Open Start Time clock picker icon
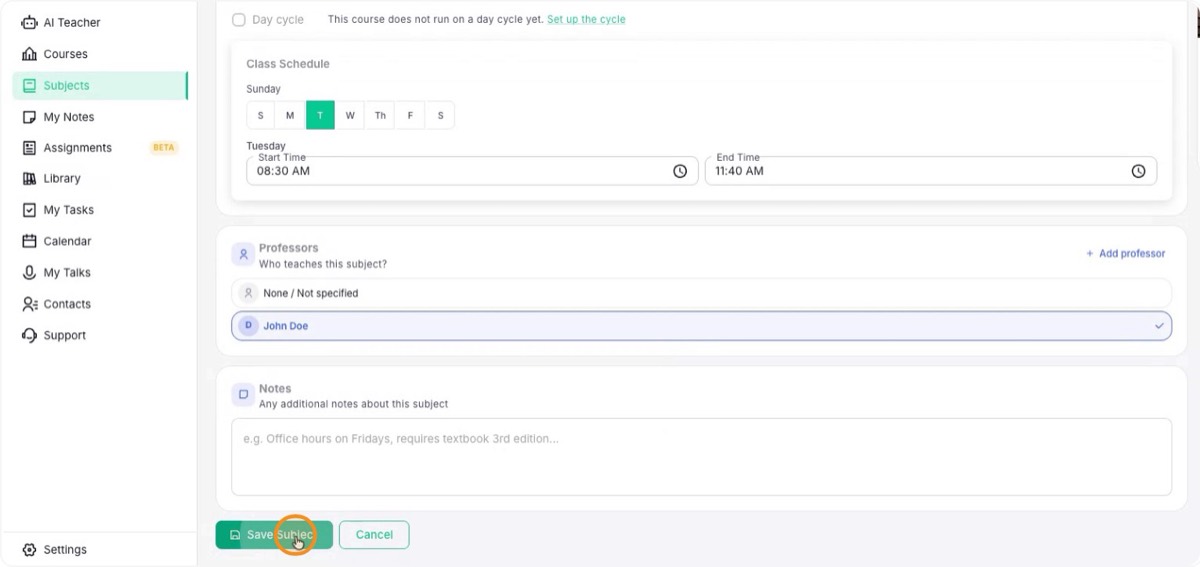Viewport: 1200px width, 567px height. pyautogui.click(x=680, y=171)
